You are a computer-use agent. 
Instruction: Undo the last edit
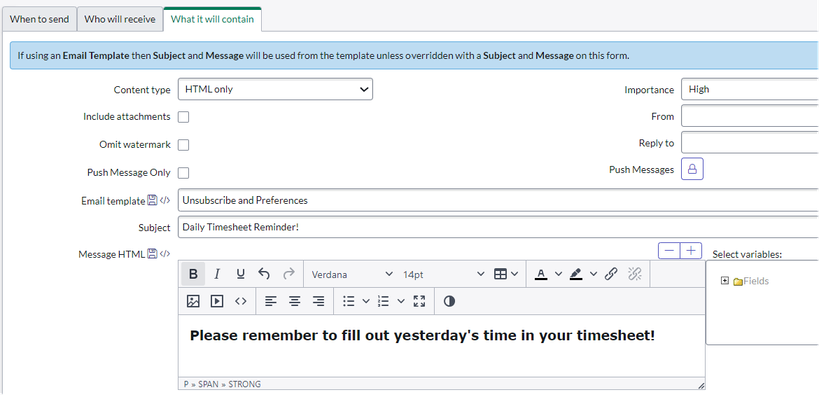[264, 274]
